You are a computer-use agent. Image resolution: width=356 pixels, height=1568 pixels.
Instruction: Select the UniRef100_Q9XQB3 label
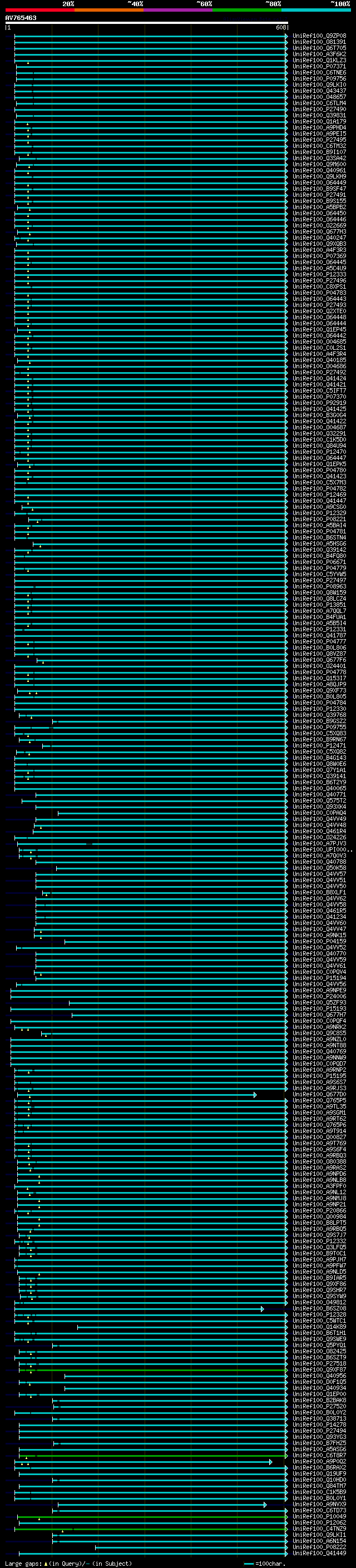click(x=319, y=244)
